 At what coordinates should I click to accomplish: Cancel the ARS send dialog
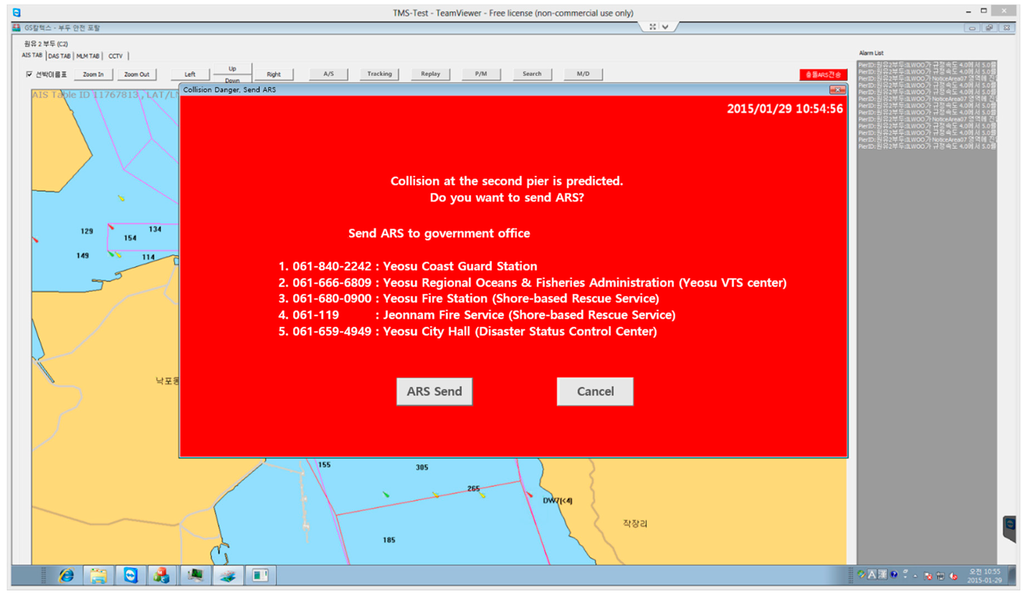(595, 391)
